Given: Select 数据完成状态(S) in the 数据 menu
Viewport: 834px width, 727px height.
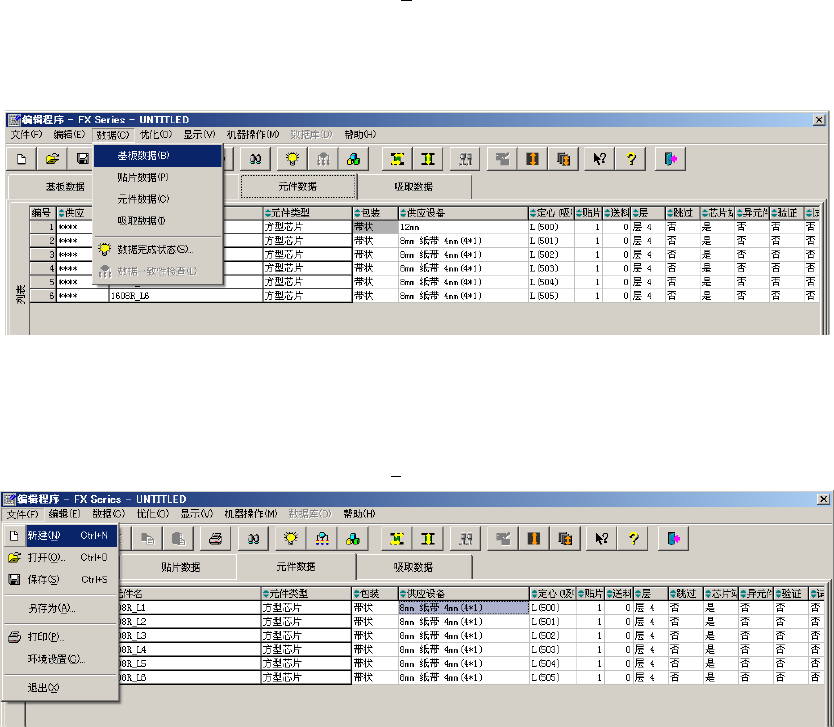Looking at the screenshot, I should (158, 249).
